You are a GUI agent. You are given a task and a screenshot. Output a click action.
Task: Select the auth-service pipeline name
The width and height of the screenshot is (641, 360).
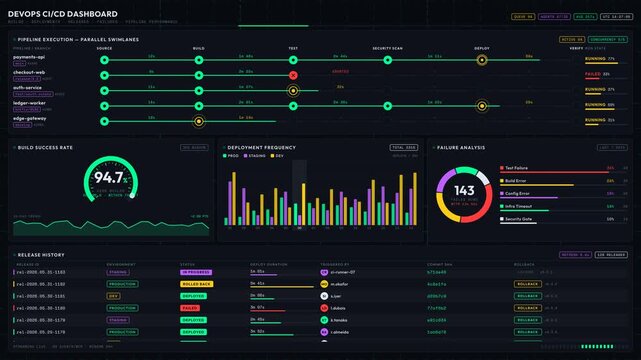click(27, 87)
